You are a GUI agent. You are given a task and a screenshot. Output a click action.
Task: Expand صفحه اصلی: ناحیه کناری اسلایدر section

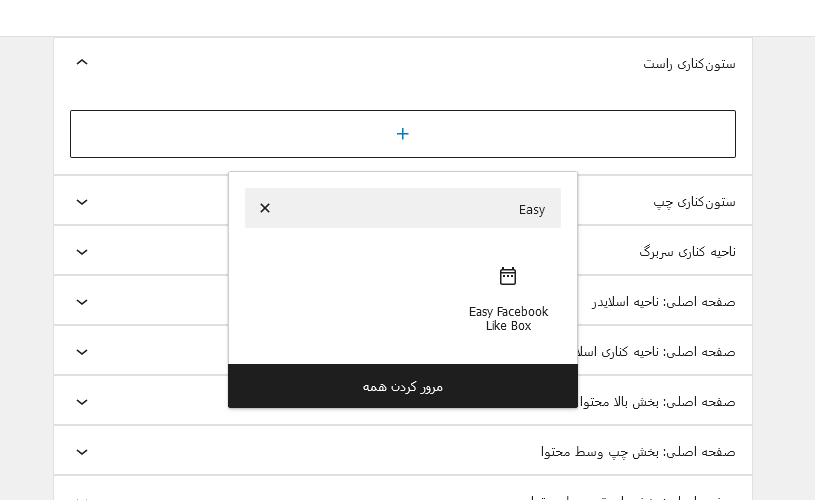click(x=82, y=352)
